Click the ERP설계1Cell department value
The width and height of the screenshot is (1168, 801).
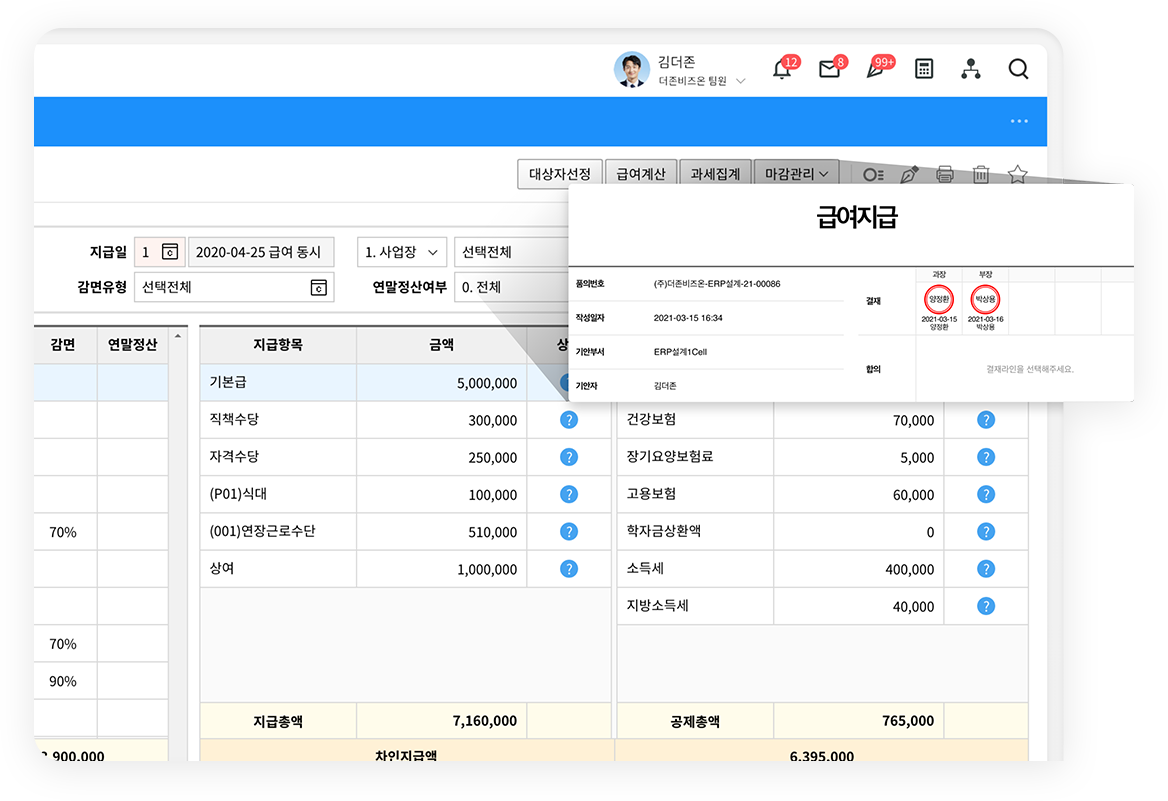pyautogui.click(x=680, y=352)
